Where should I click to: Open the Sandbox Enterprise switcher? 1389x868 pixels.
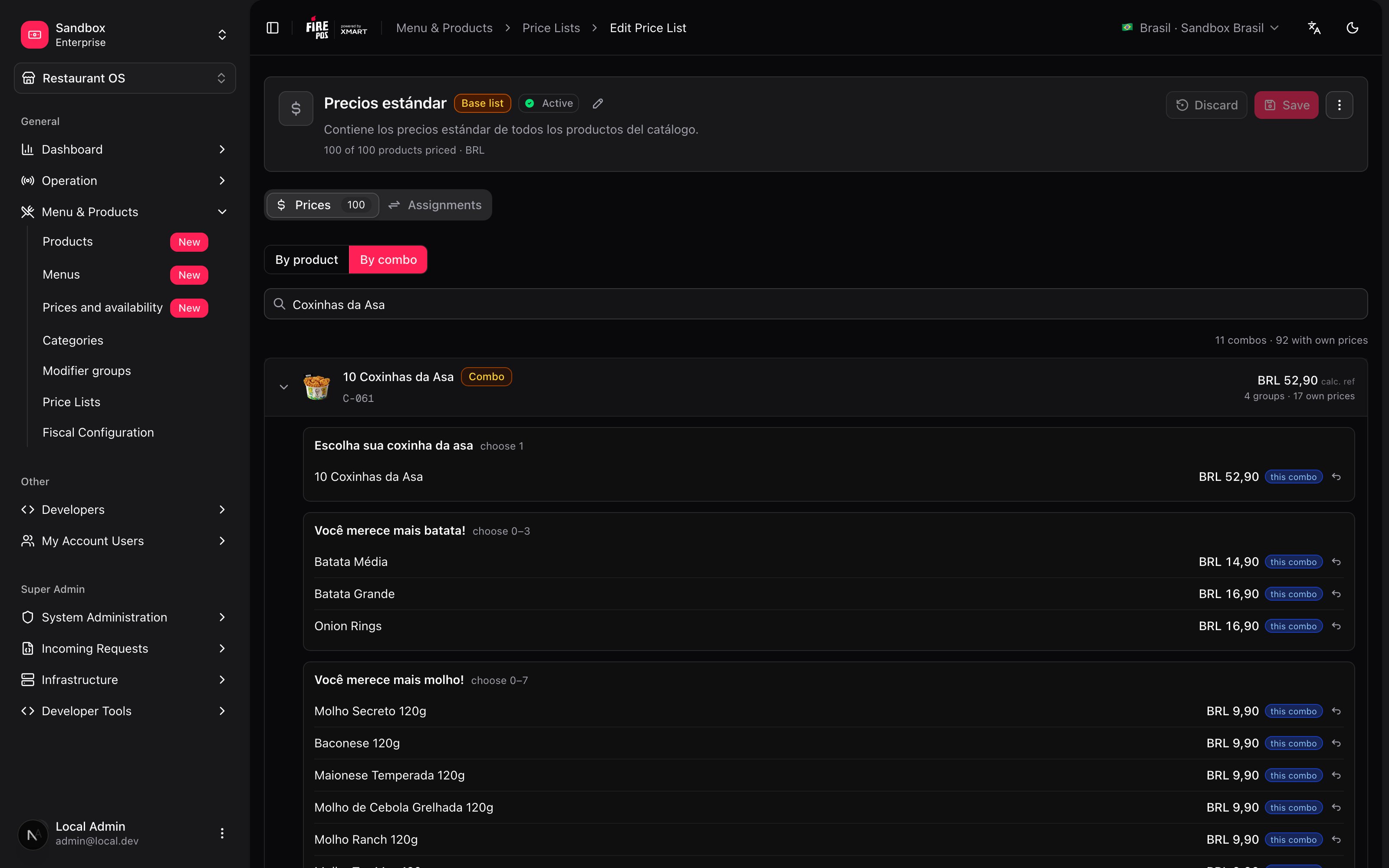(x=125, y=34)
